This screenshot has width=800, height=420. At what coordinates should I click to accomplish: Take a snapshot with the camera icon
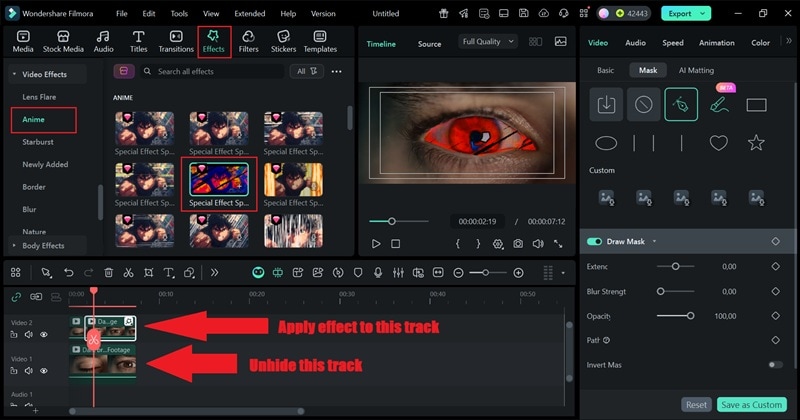point(518,244)
